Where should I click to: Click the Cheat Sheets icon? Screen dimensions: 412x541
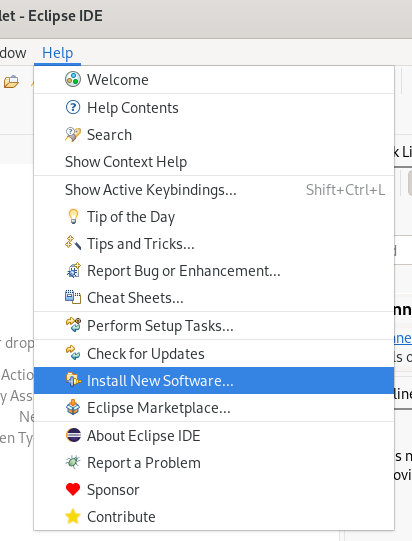tap(73, 297)
